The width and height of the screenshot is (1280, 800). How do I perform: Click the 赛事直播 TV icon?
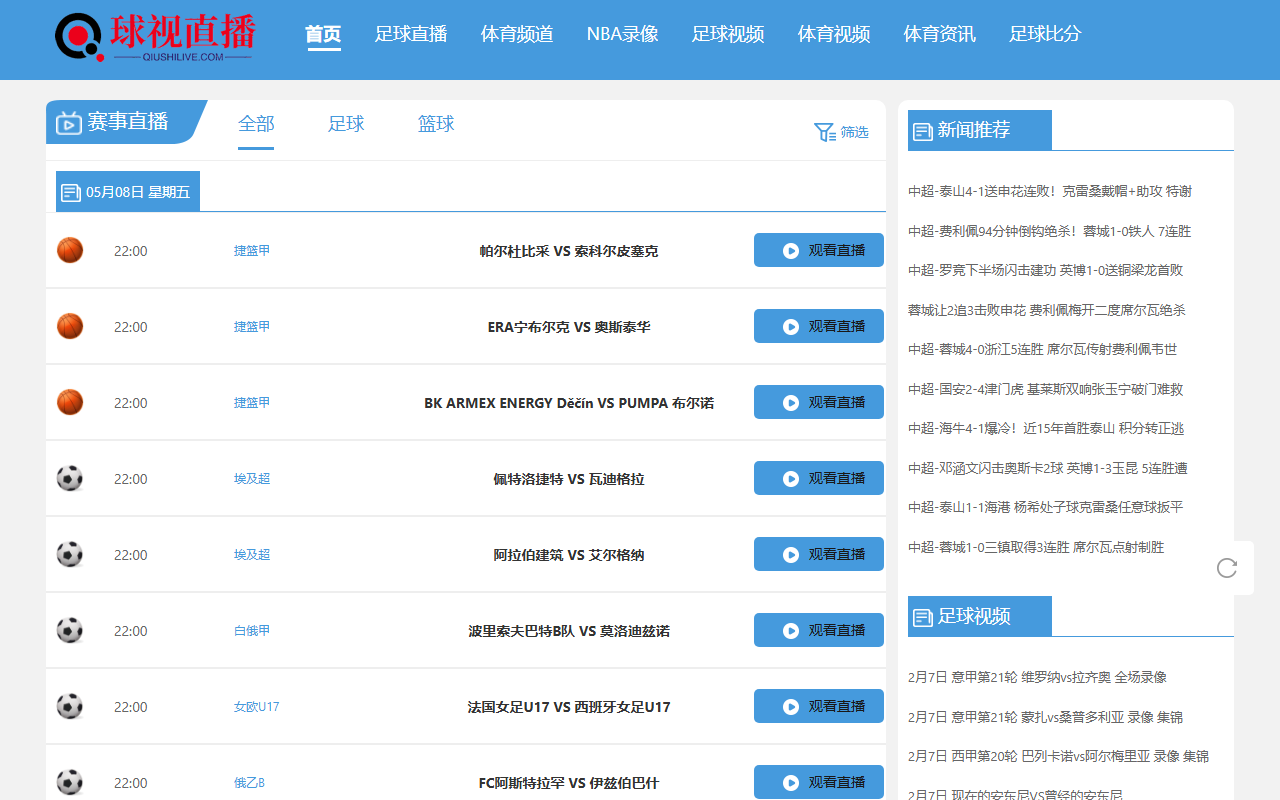tap(69, 123)
